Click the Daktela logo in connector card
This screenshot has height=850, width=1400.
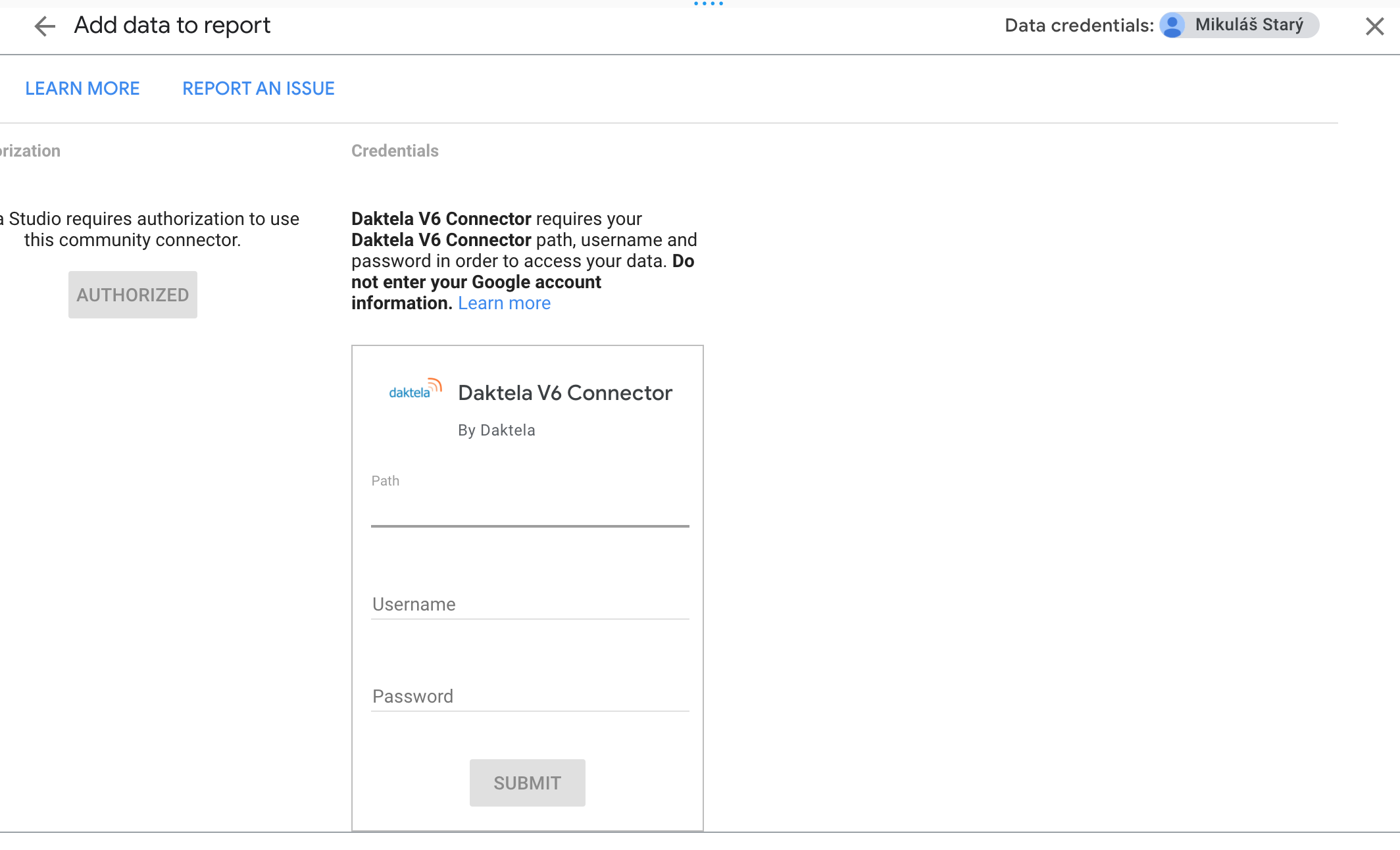[415, 389]
